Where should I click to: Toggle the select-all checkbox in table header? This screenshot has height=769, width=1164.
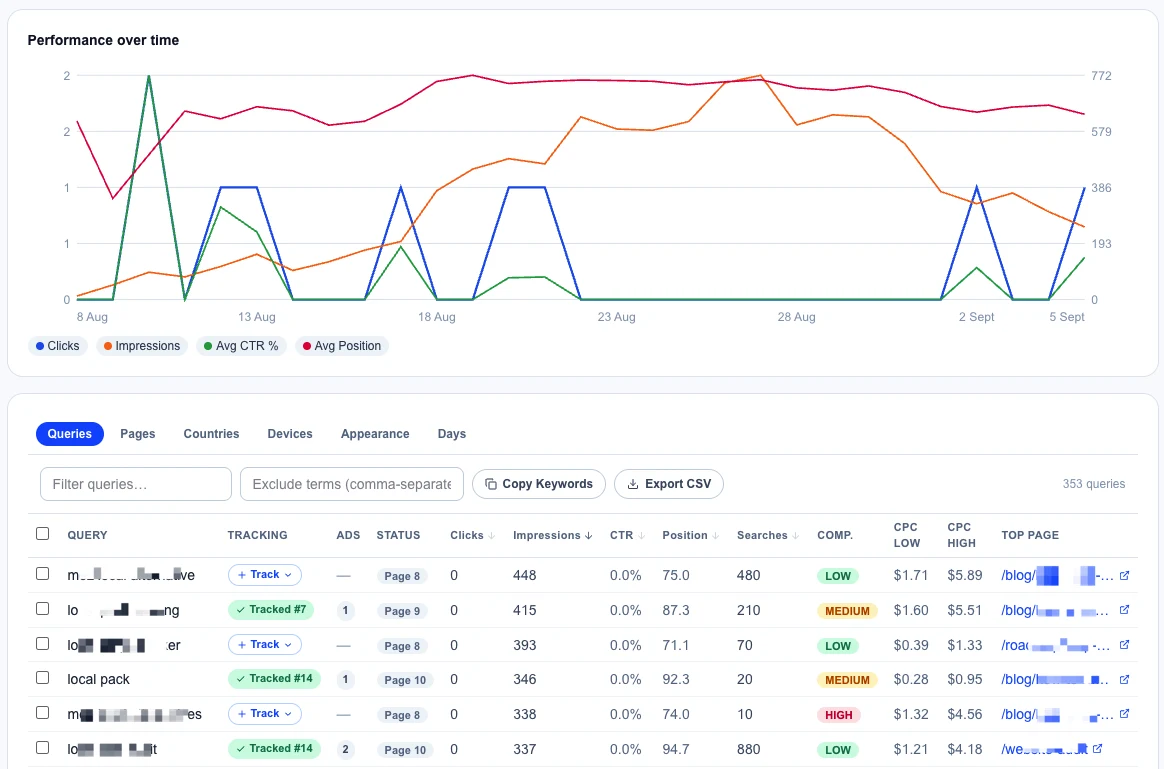[42, 534]
